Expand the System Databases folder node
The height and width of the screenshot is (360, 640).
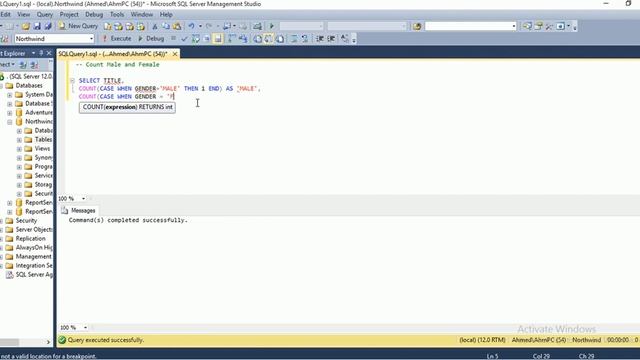(9, 95)
